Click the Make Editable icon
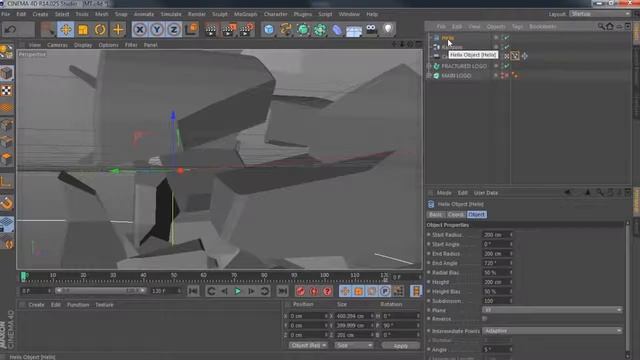The width and height of the screenshot is (640, 360). pyautogui.click(x=7, y=52)
